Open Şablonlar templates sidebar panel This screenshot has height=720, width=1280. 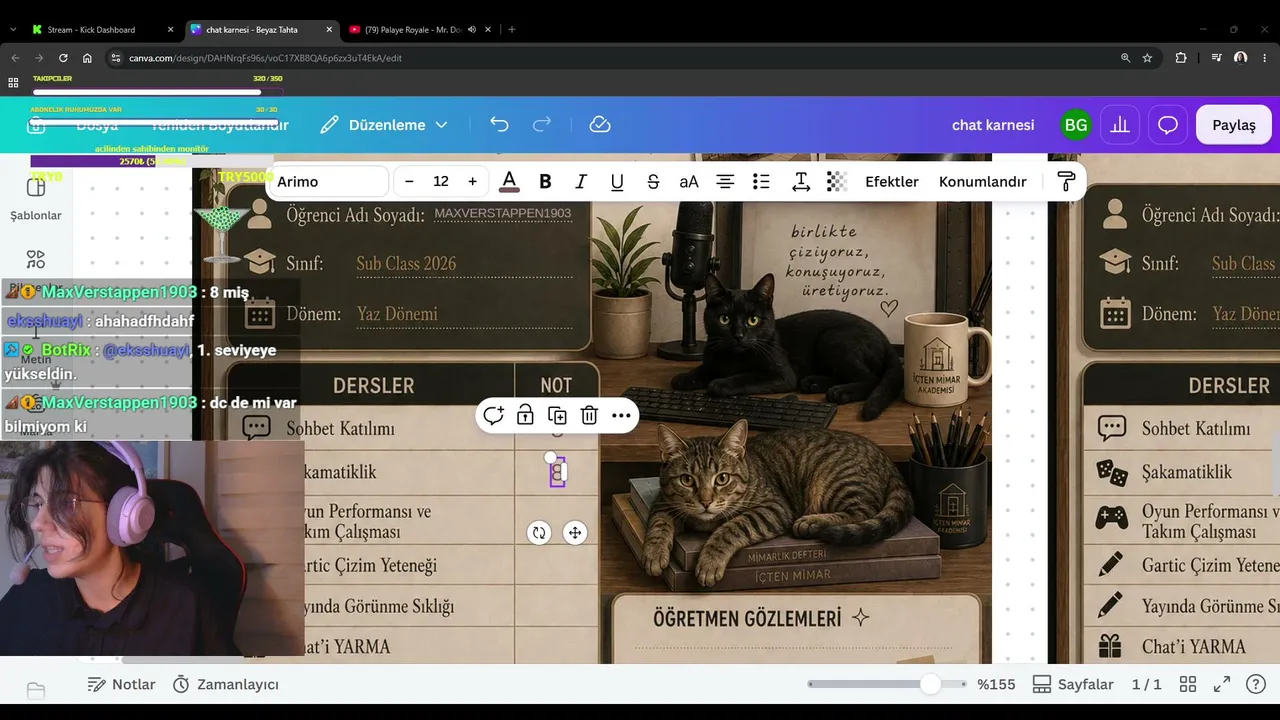click(36, 199)
